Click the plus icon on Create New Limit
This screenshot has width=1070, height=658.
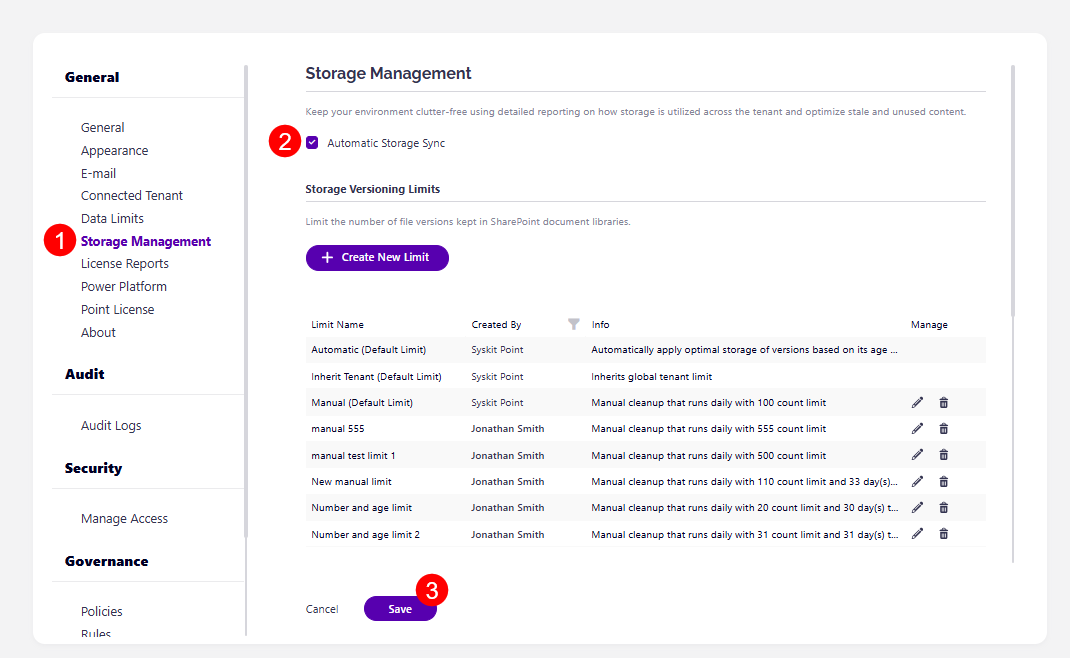pyautogui.click(x=327, y=257)
